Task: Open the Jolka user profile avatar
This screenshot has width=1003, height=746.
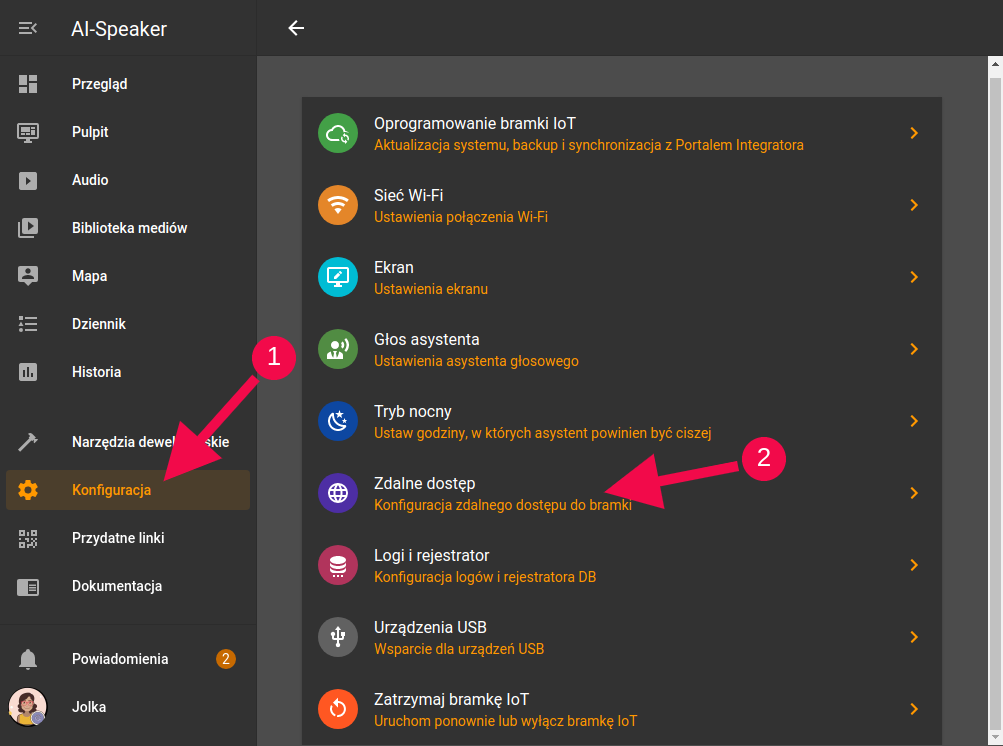Action: pos(28,707)
